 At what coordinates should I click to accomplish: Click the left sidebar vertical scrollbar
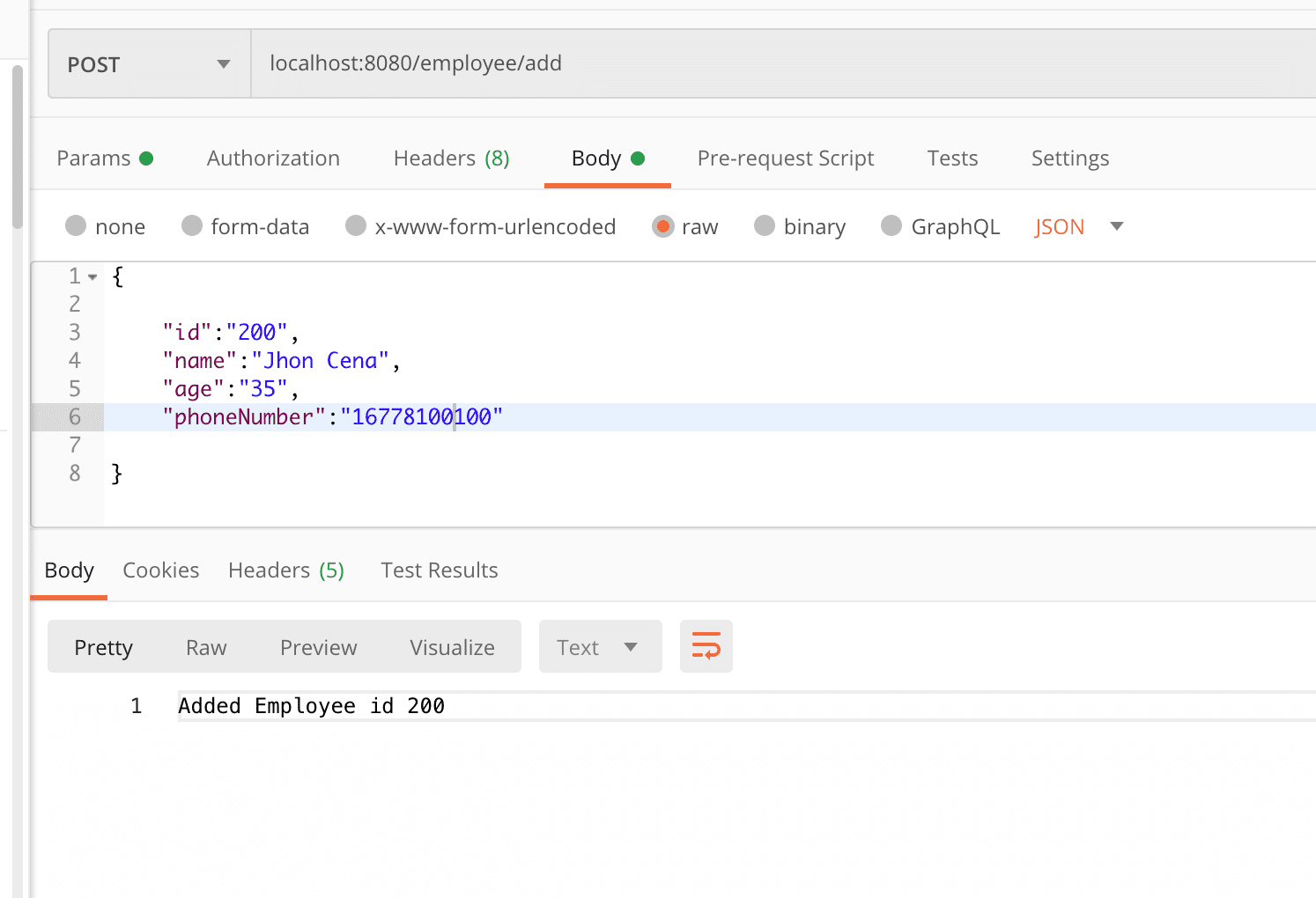click(18, 145)
